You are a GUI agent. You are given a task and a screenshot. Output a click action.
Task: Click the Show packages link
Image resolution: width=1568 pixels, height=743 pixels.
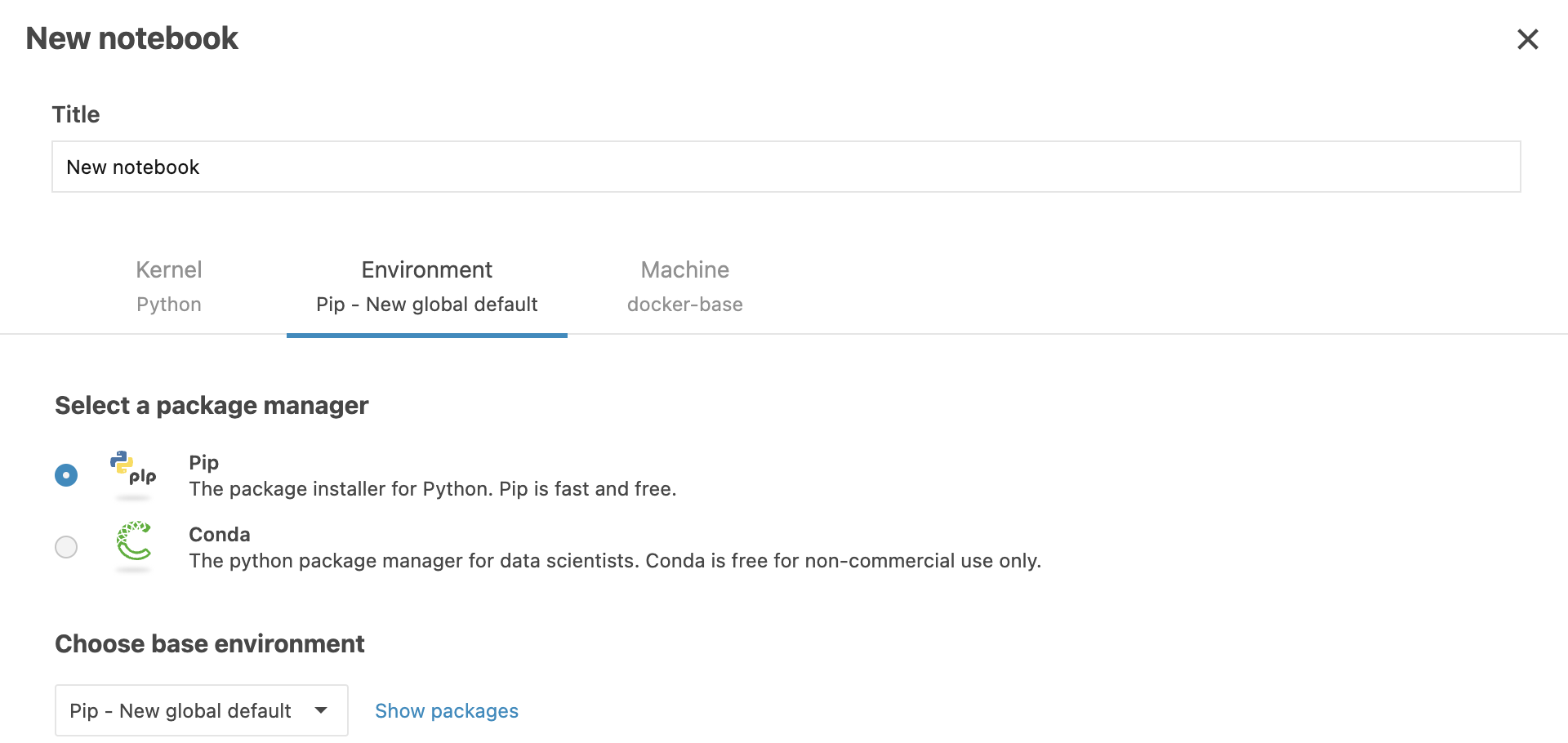tap(447, 711)
